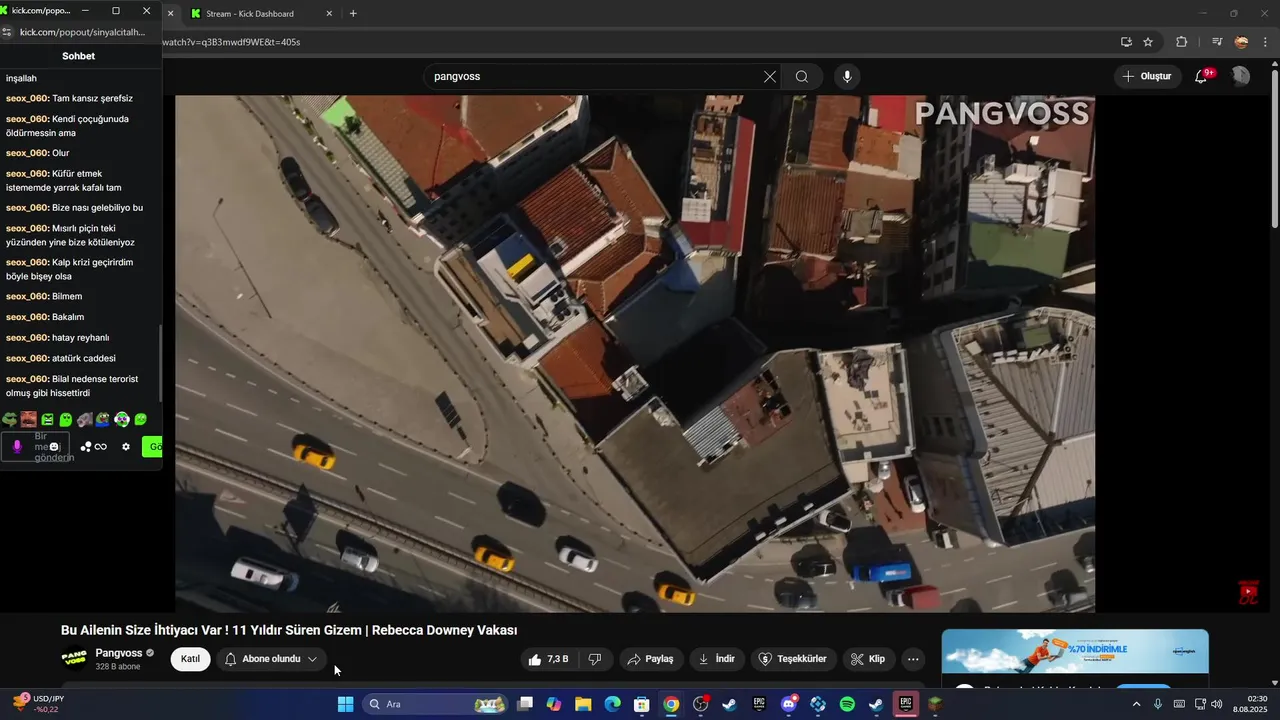Click the Kick chat message input field
The height and width of the screenshot is (720, 1280).
[37, 447]
